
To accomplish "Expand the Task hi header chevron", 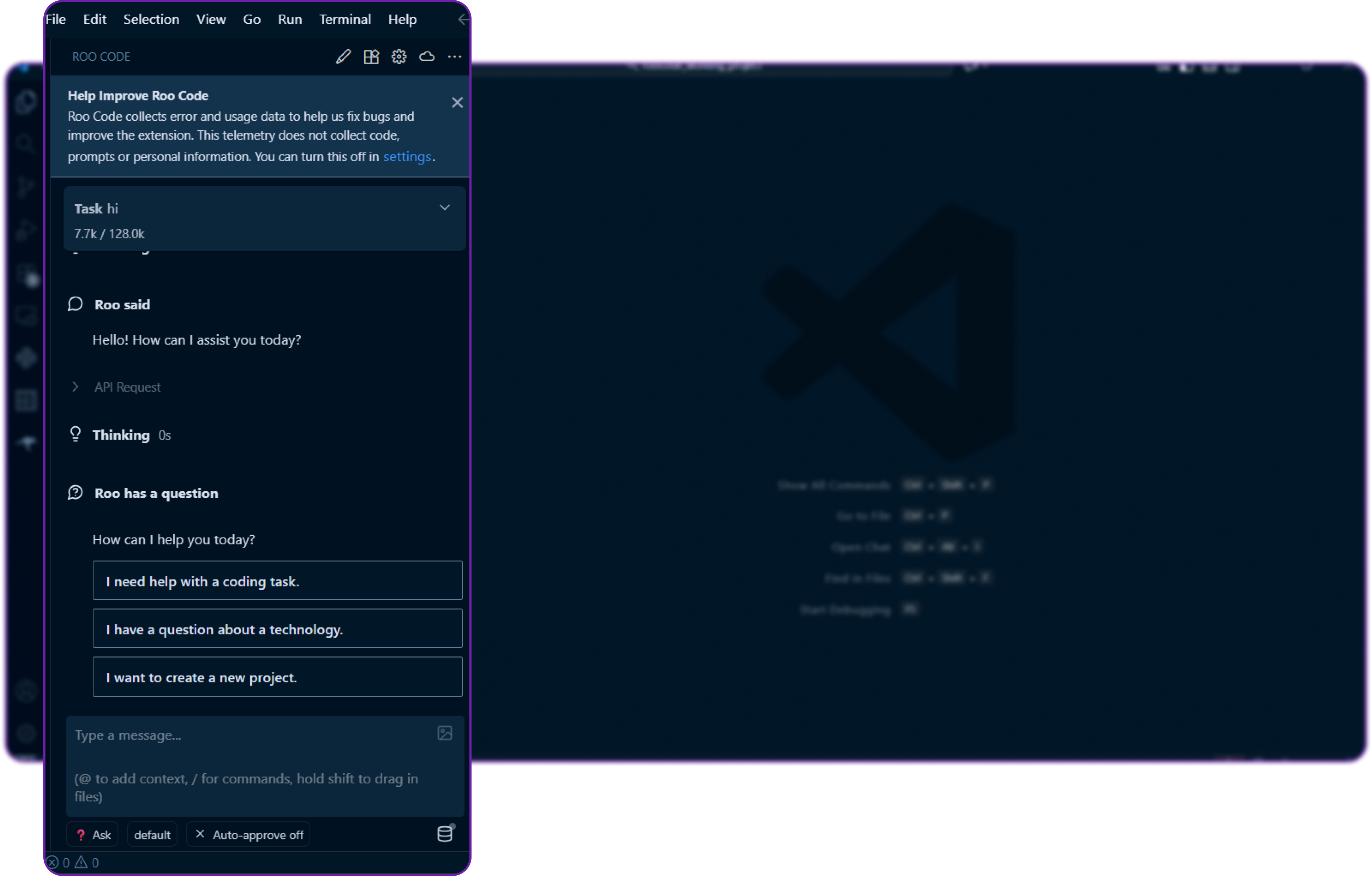I will pos(445,208).
